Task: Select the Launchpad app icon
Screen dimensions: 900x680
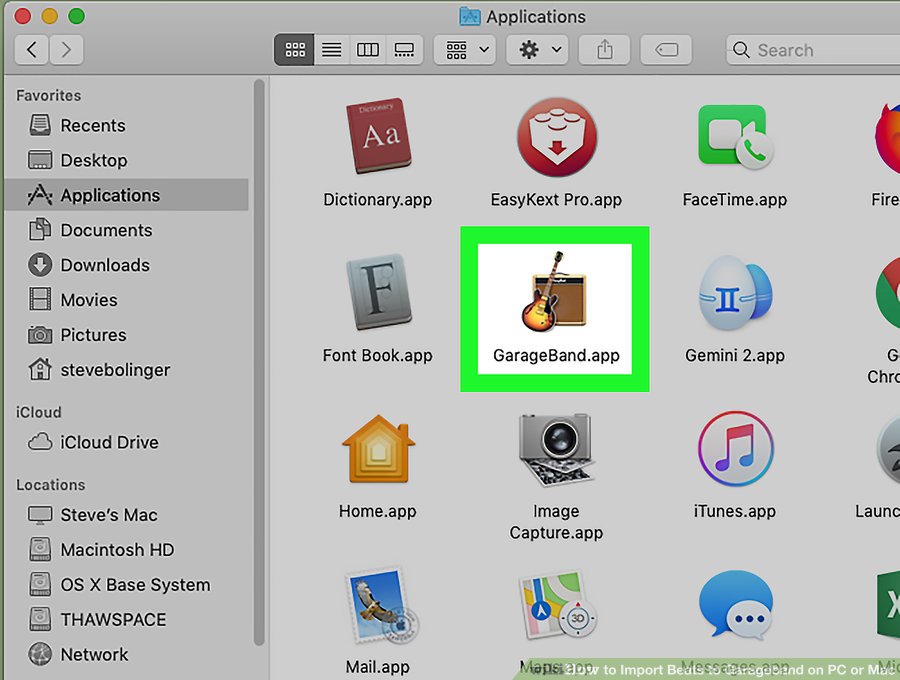Action: pyautogui.click(x=889, y=449)
